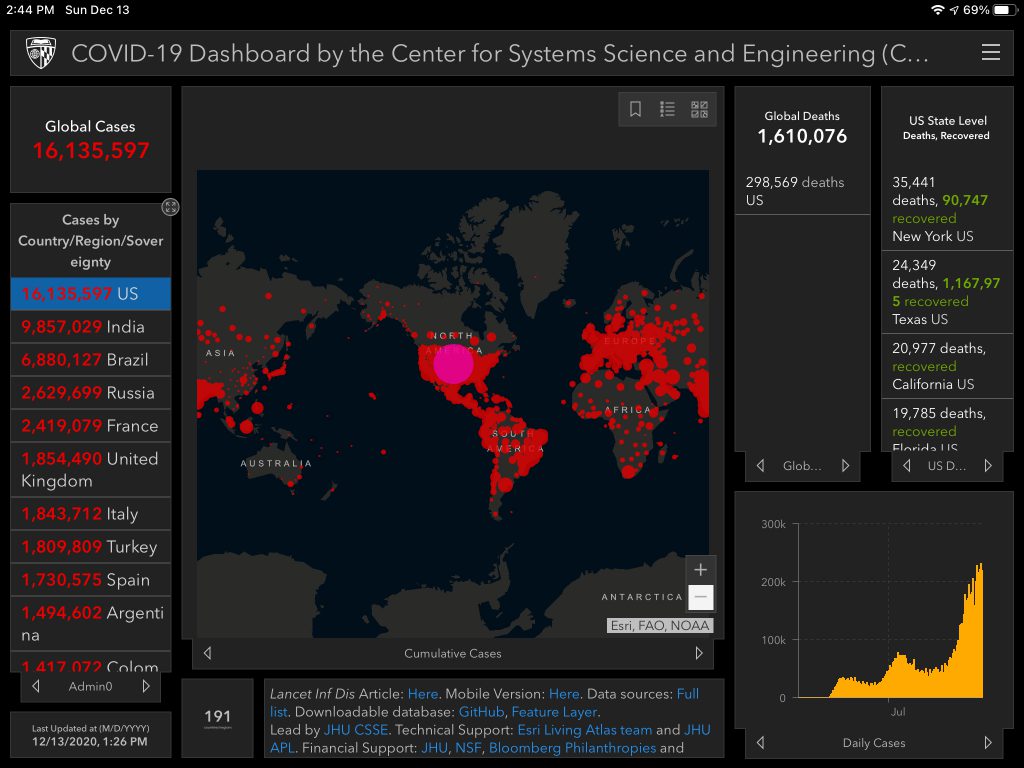Screen dimensions: 1024x768
Task: Advance the Admin0 list to next level
Action: coord(146,686)
